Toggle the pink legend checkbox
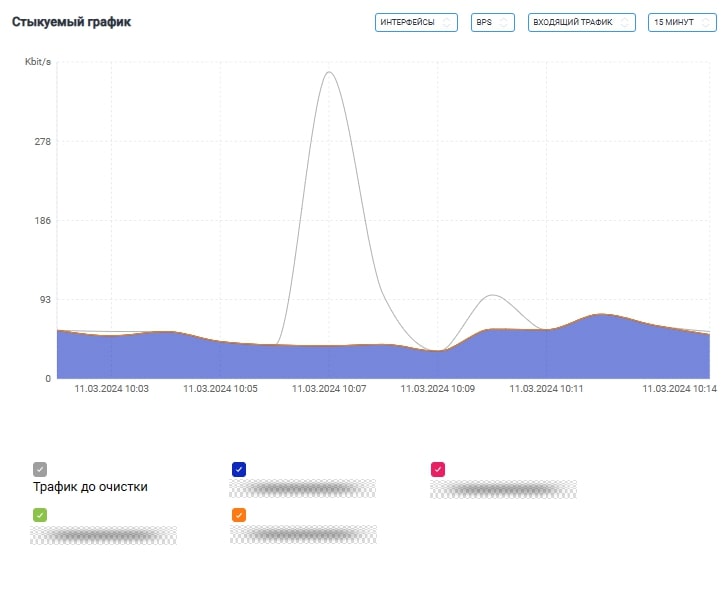The width and height of the screenshot is (727, 591). pyautogui.click(x=438, y=469)
